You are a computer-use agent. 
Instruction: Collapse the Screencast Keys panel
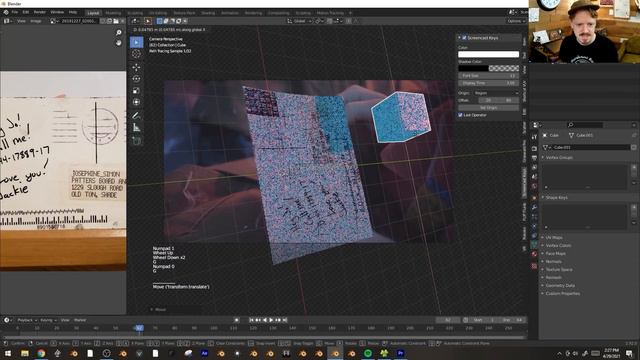[459, 38]
